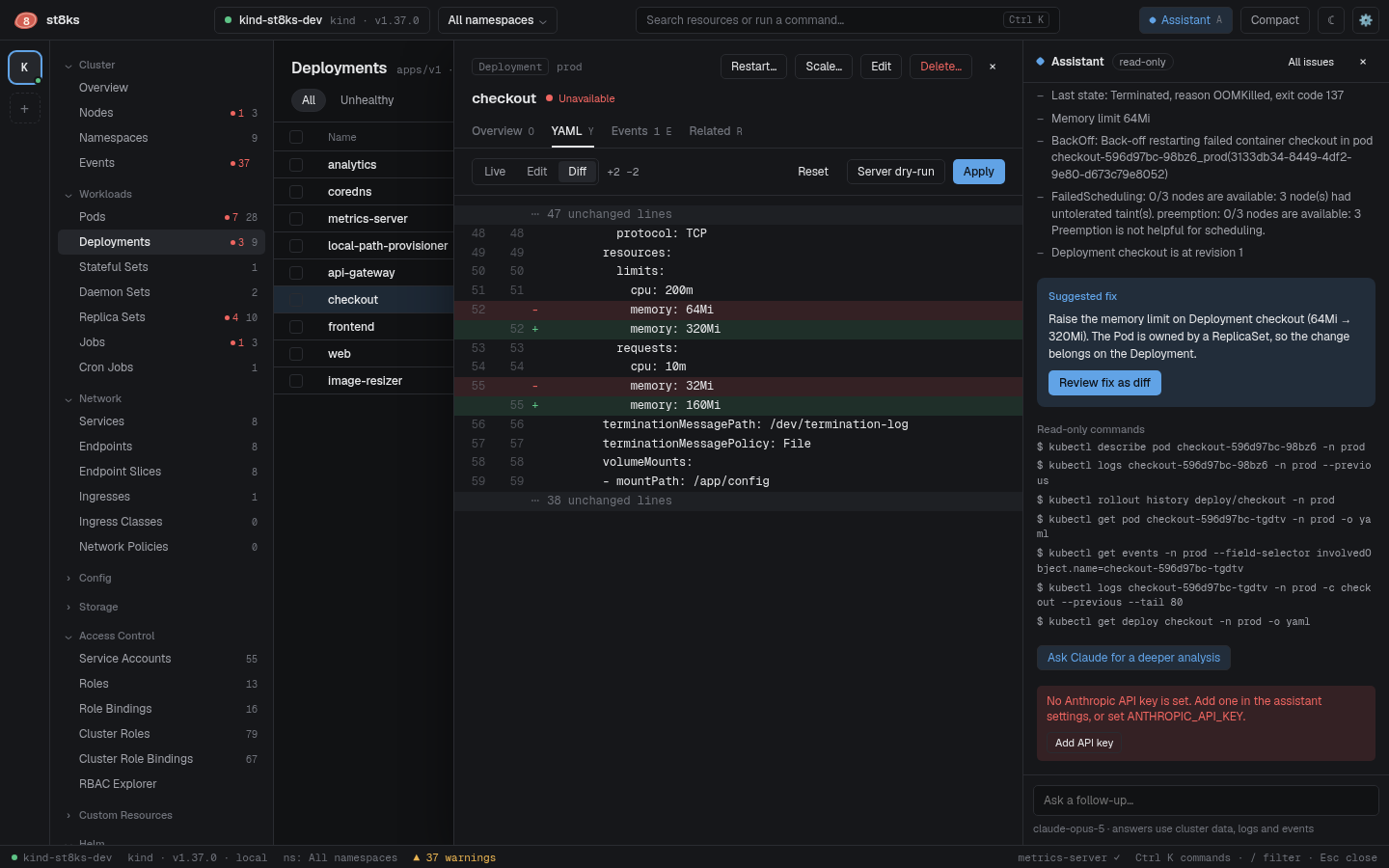Focus the Ask a follow-up input
The height and width of the screenshot is (868, 1389).
[1206, 800]
